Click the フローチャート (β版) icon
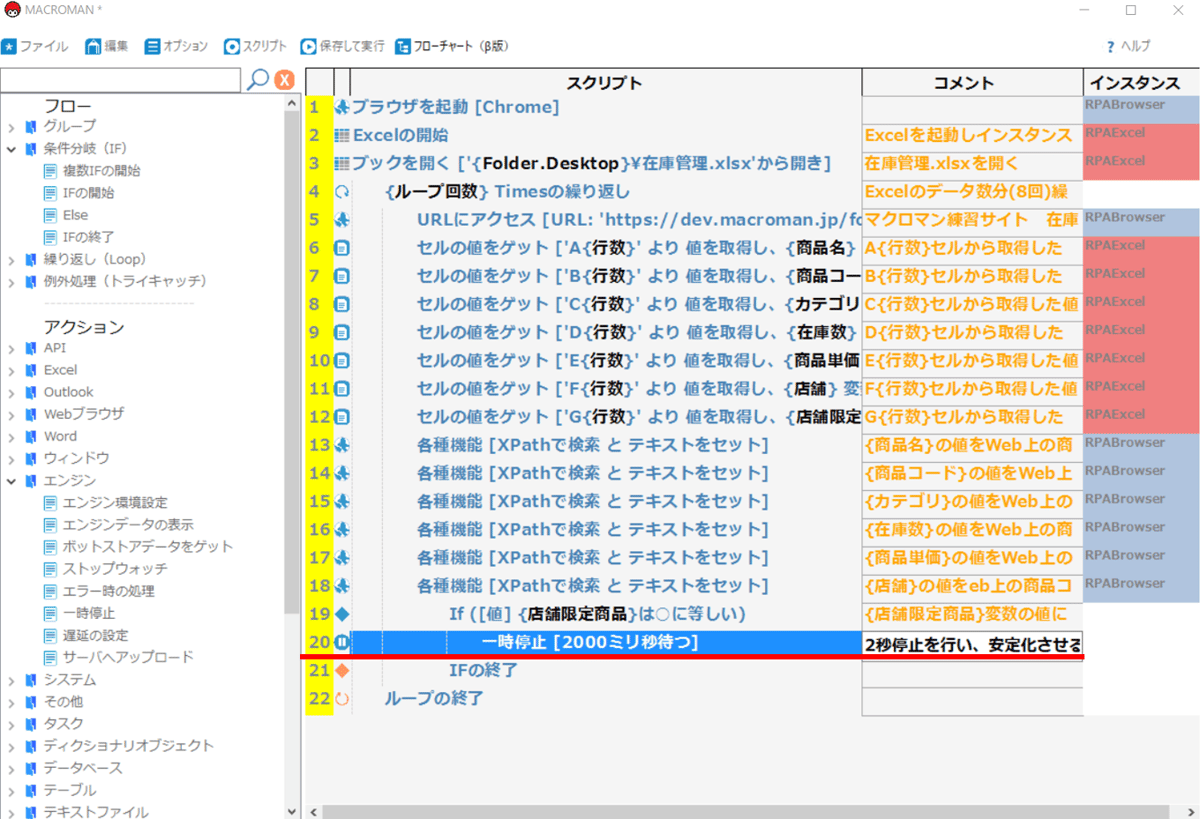1200x819 pixels. click(403, 46)
